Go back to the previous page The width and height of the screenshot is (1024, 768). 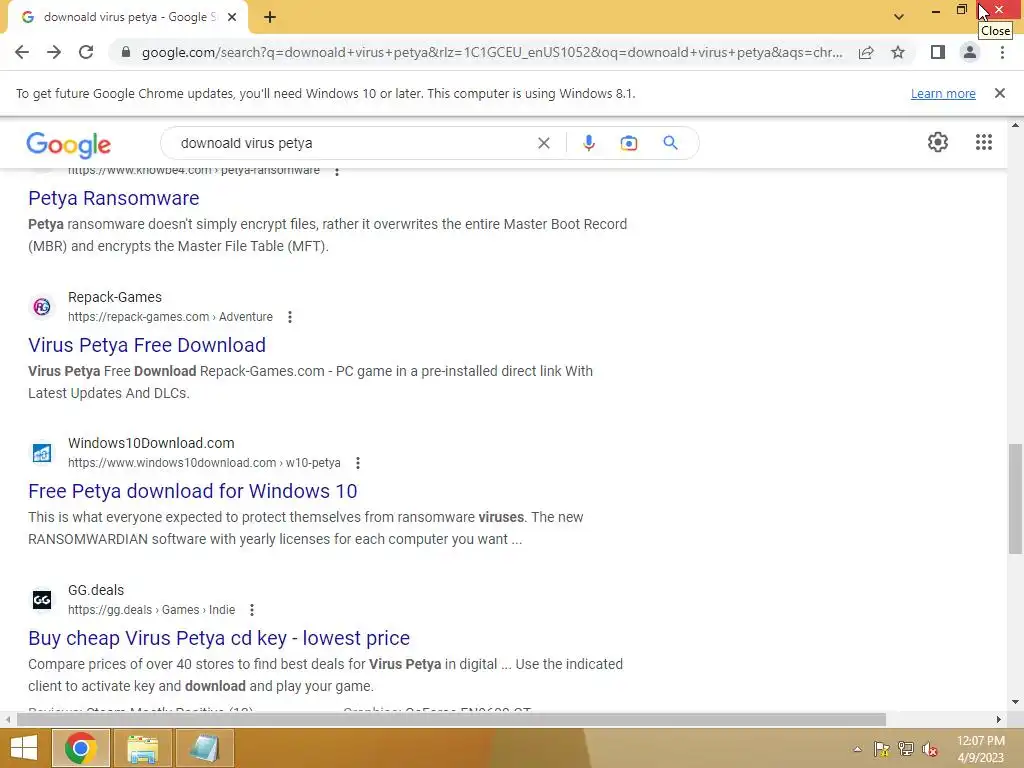[x=22, y=52]
